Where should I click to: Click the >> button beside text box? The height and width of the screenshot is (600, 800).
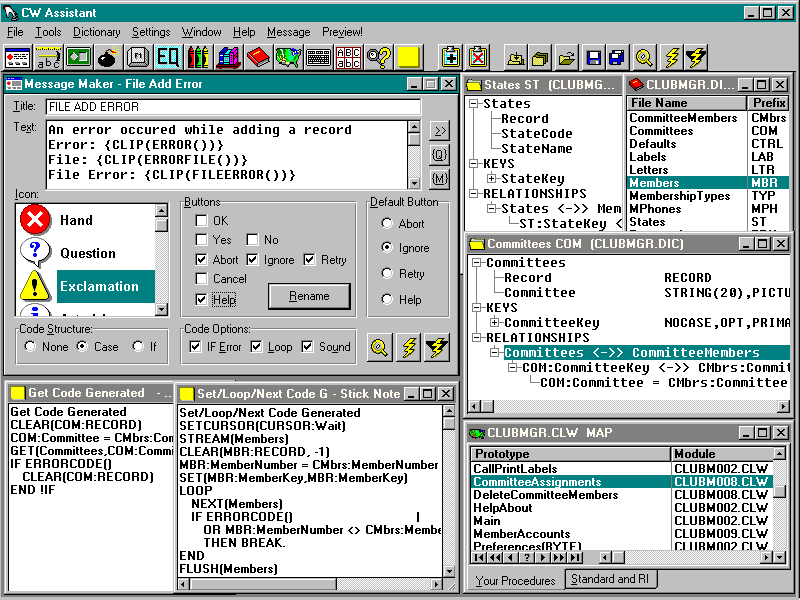point(439,131)
